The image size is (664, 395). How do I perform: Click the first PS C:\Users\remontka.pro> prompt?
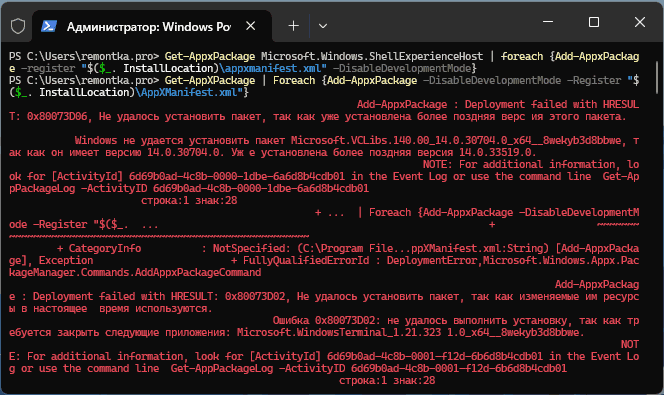pos(84,56)
